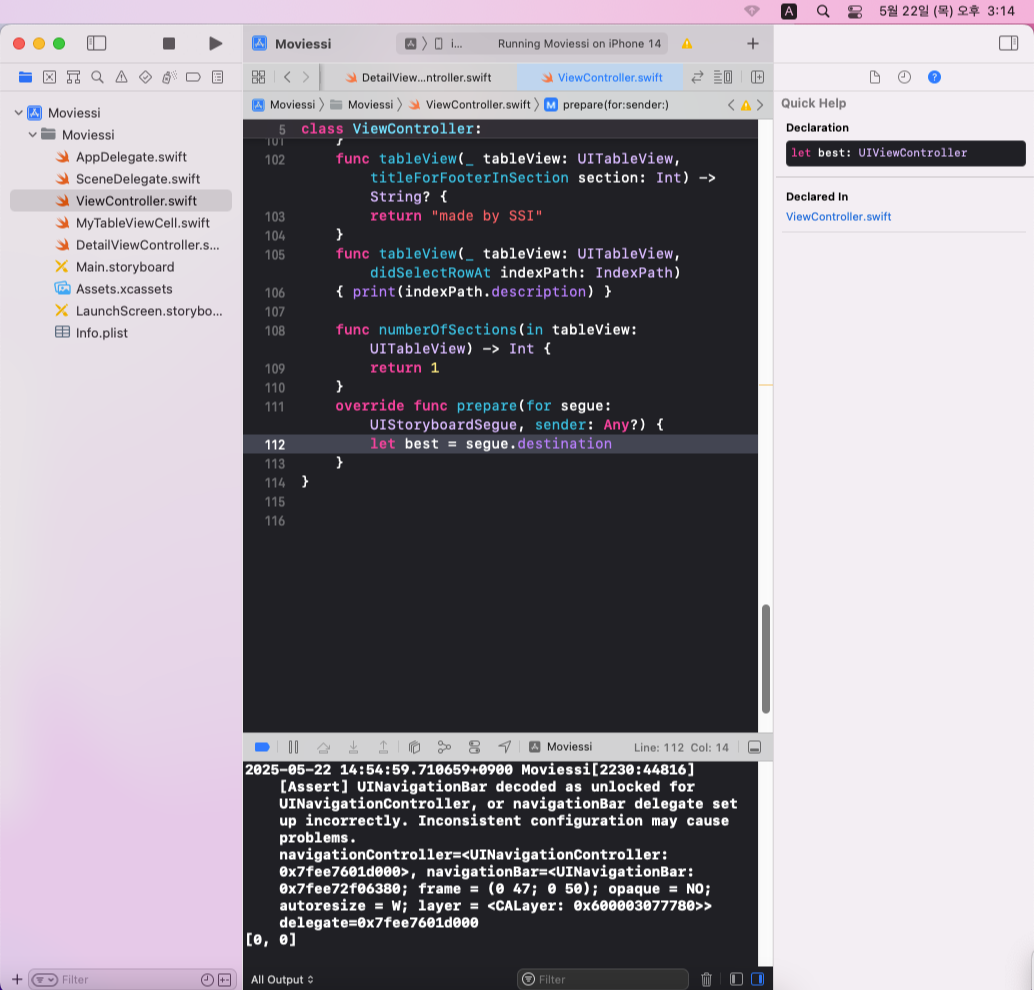This screenshot has height=990, width=1034.
Task: Click the add editor plus button
Action: click(x=752, y=44)
